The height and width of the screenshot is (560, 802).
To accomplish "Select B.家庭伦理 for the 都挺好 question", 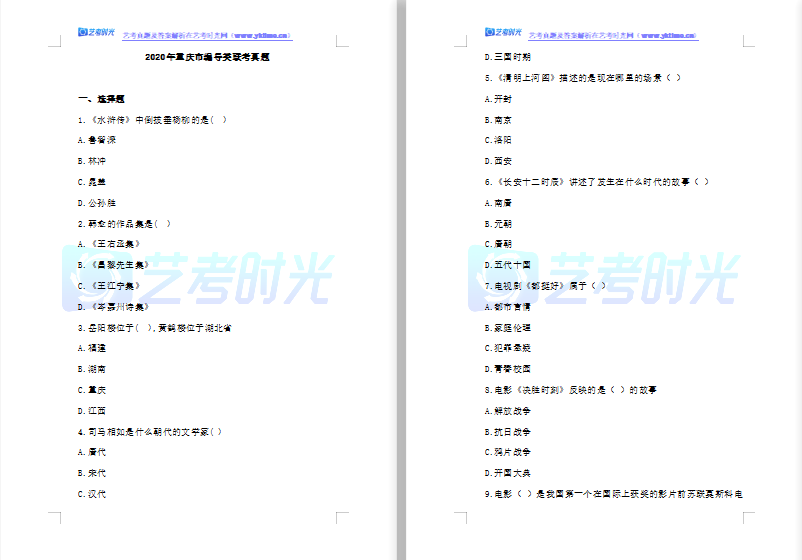I will coord(507,328).
